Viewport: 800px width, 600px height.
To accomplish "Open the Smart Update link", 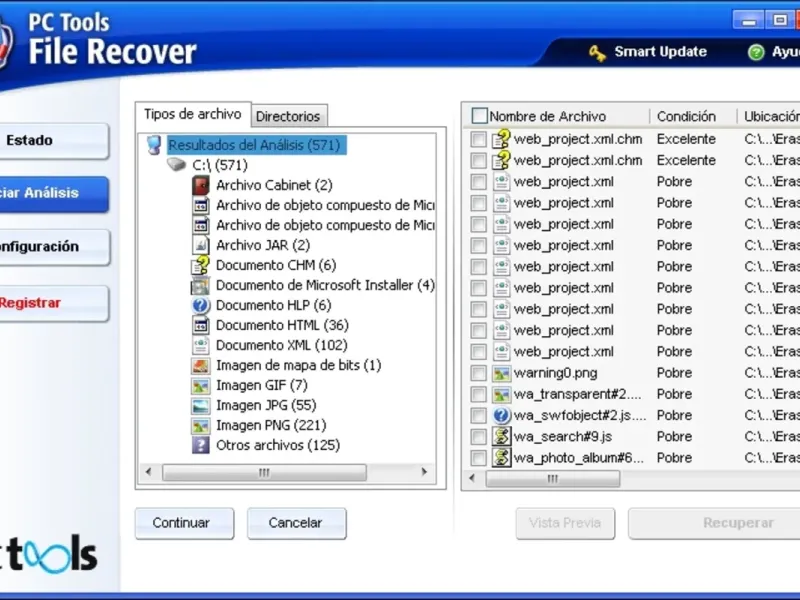I will pyautogui.click(x=660, y=52).
